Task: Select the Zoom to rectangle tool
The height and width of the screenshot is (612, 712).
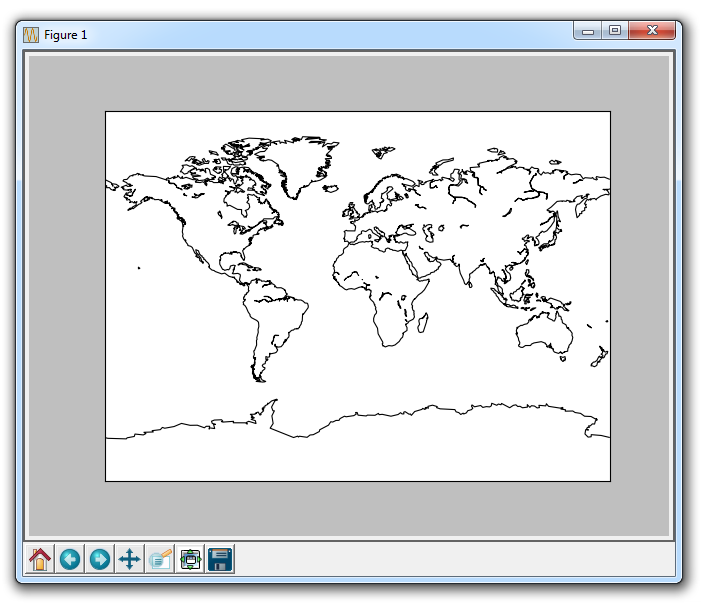Action: (x=160, y=559)
